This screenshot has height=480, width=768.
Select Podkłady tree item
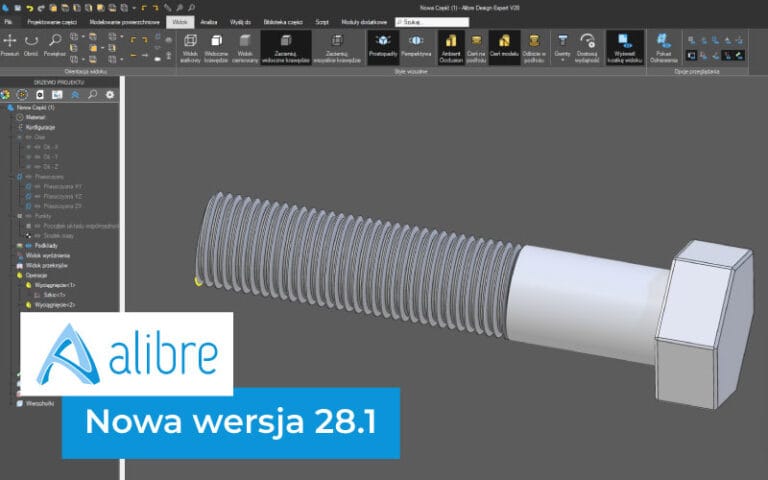click(46, 245)
